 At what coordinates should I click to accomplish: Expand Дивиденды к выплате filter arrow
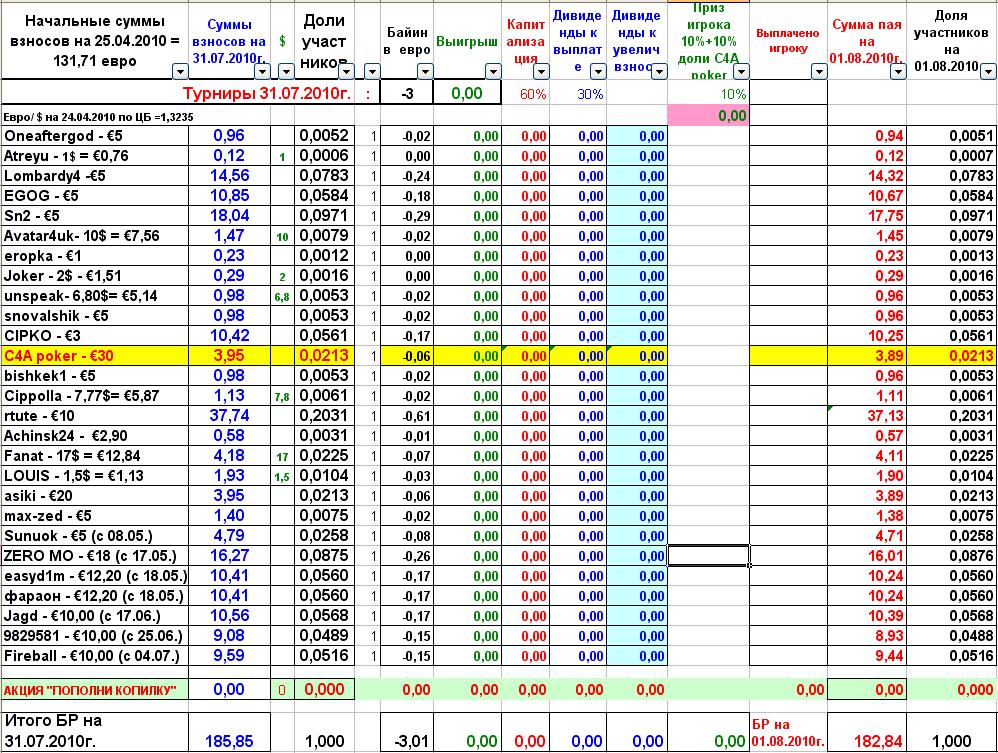click(x=598, y=71)
